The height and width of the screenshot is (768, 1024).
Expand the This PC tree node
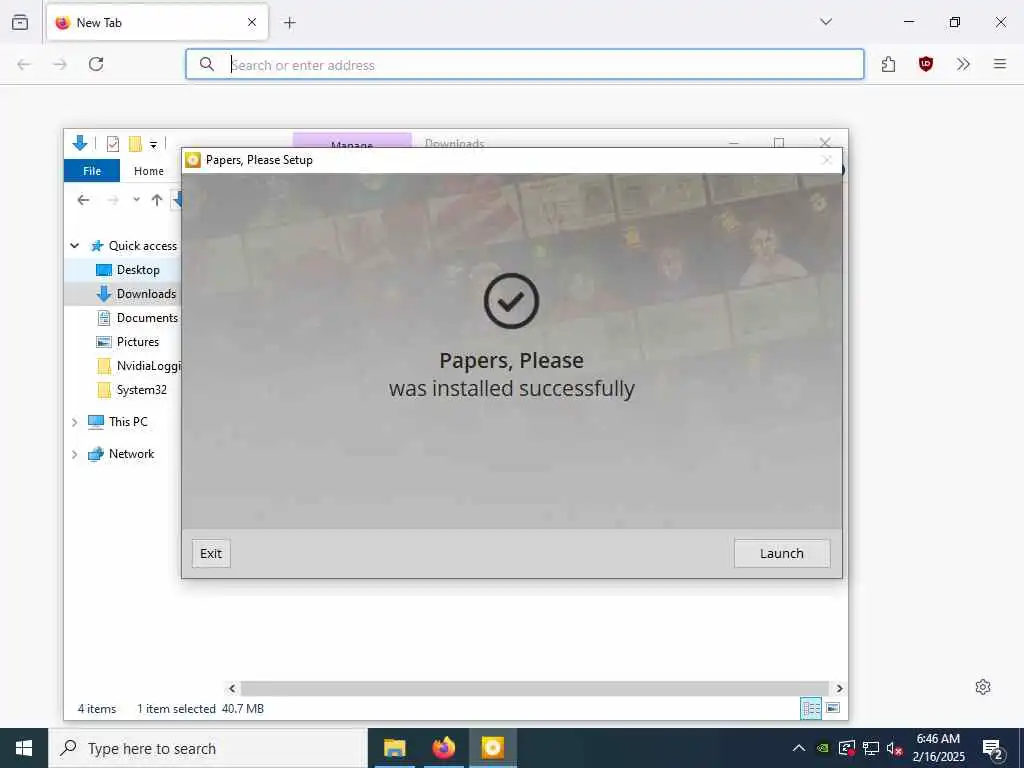pos(74,422)
